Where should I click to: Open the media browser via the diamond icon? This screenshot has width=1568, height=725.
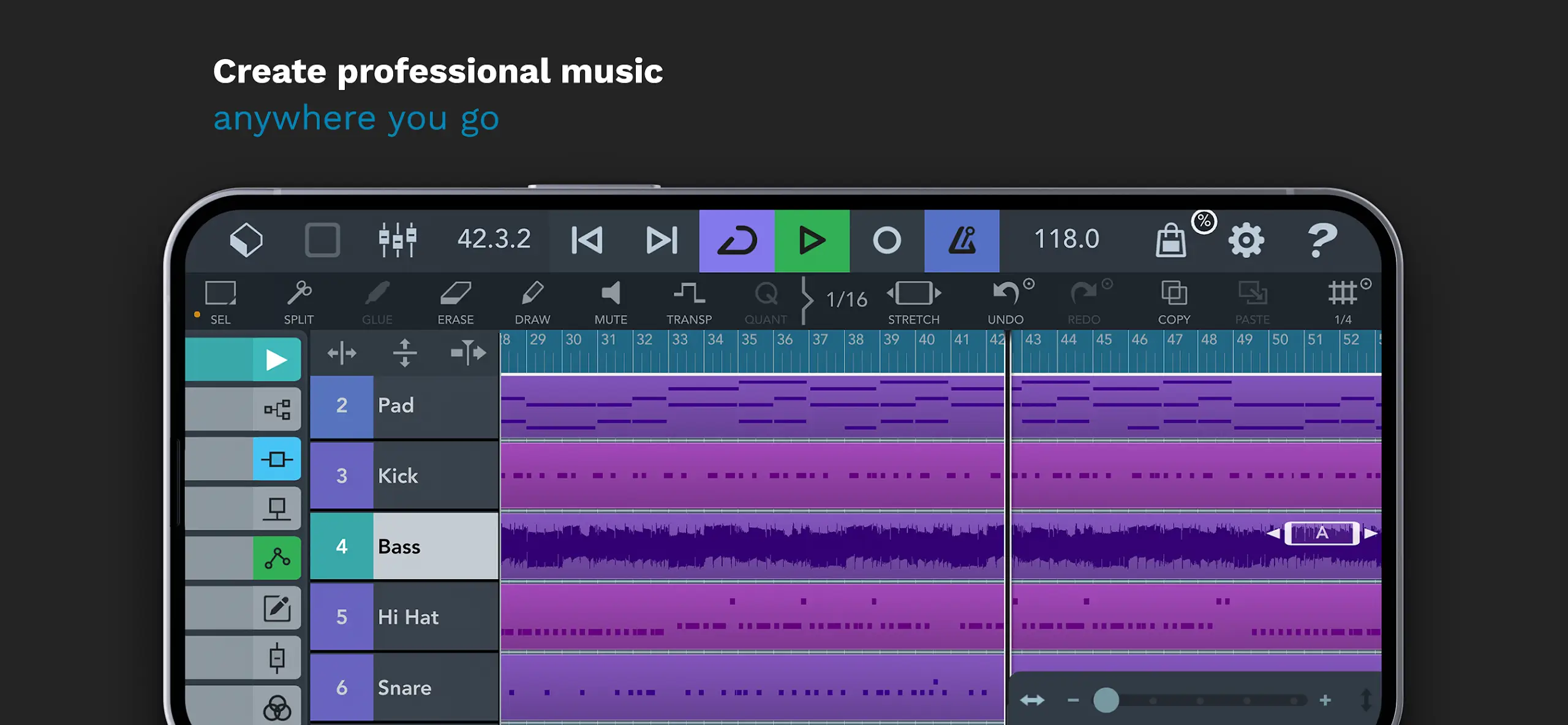[x=246, y=240]
